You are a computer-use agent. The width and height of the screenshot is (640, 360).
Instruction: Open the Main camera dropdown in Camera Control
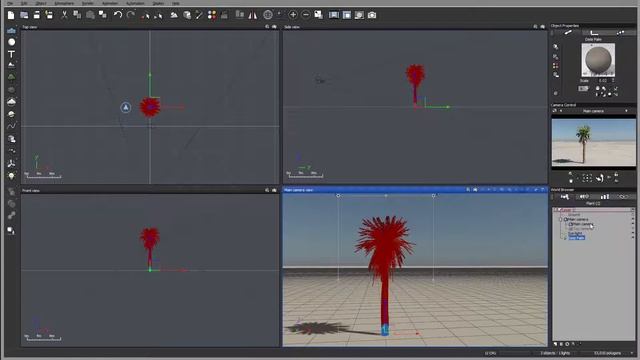[626, 111]
